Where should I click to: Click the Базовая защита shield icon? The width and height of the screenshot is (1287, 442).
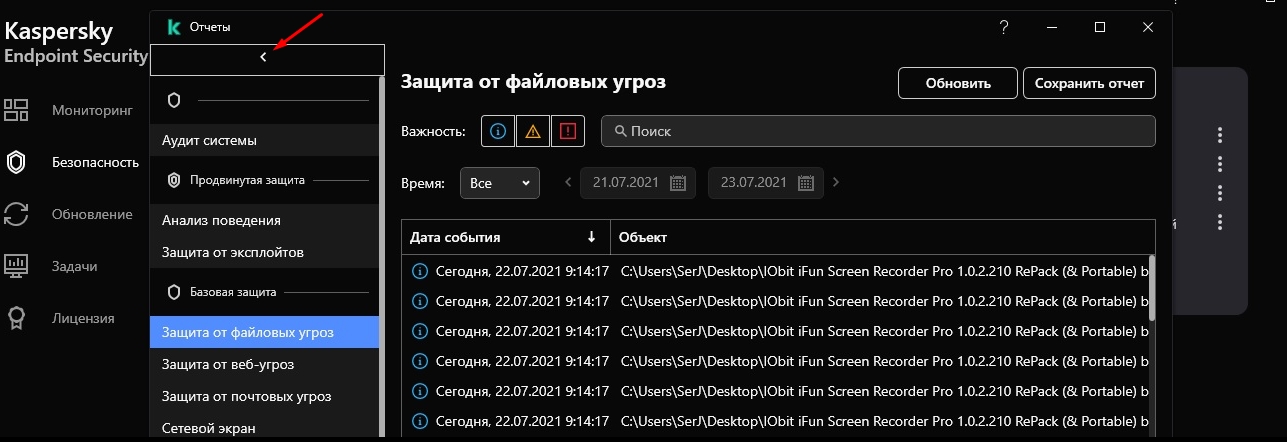point(174,292)
